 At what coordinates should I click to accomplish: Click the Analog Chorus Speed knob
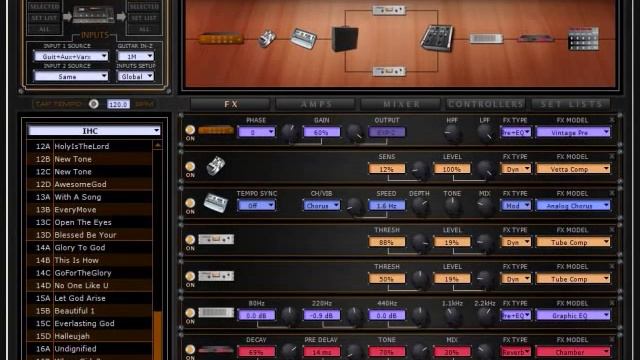(354, 207)
